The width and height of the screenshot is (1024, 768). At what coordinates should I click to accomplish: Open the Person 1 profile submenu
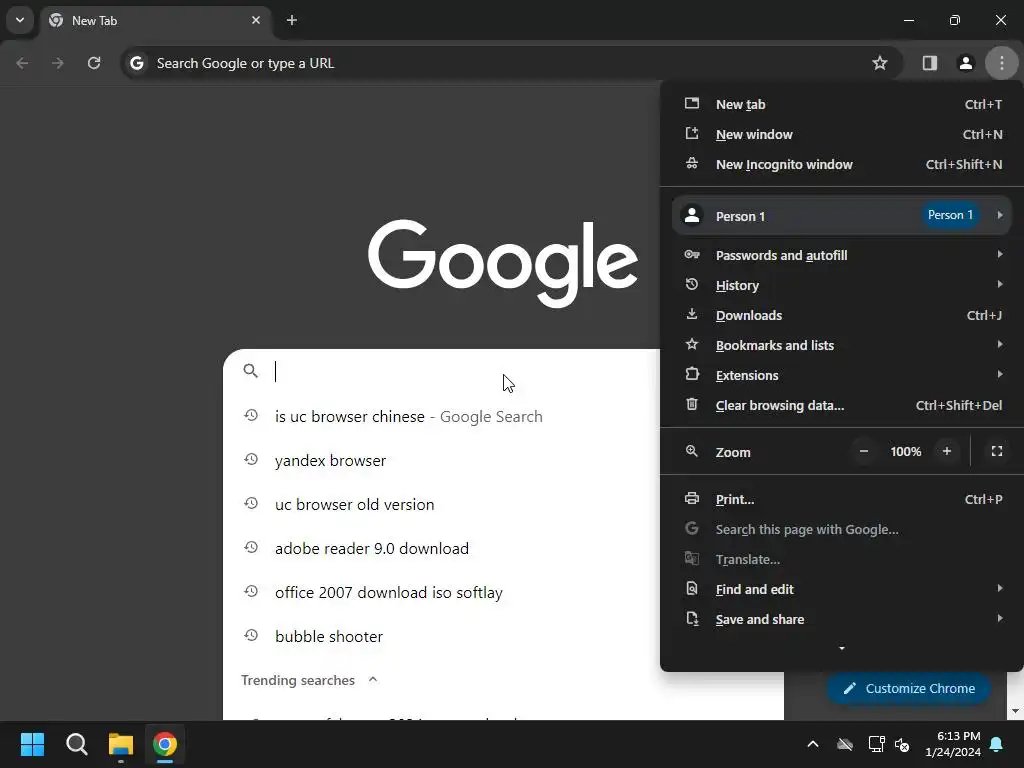point(842,216)
